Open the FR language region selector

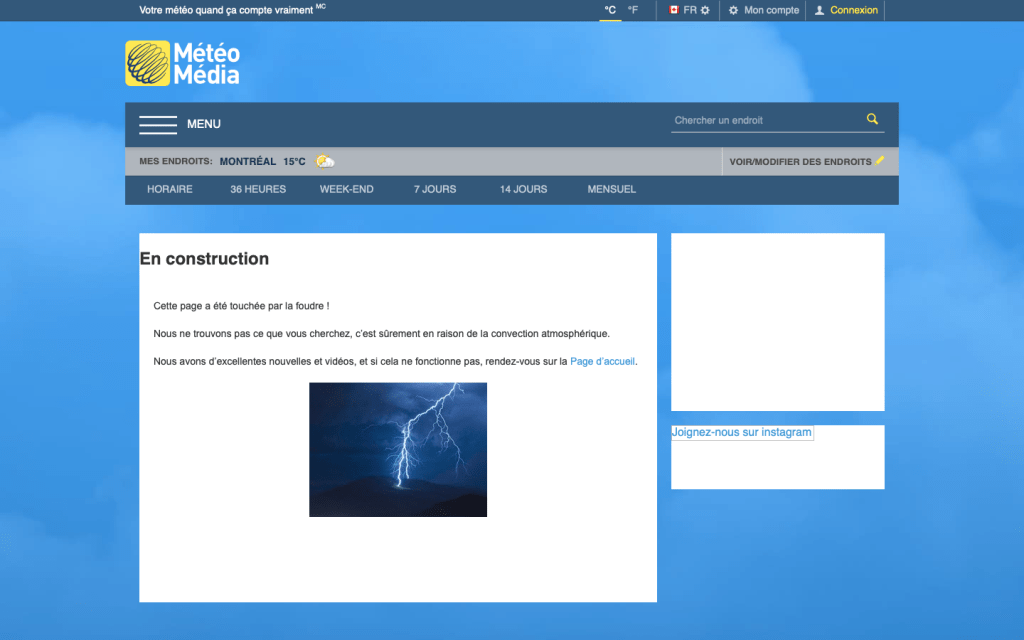[x=690, y=10]
